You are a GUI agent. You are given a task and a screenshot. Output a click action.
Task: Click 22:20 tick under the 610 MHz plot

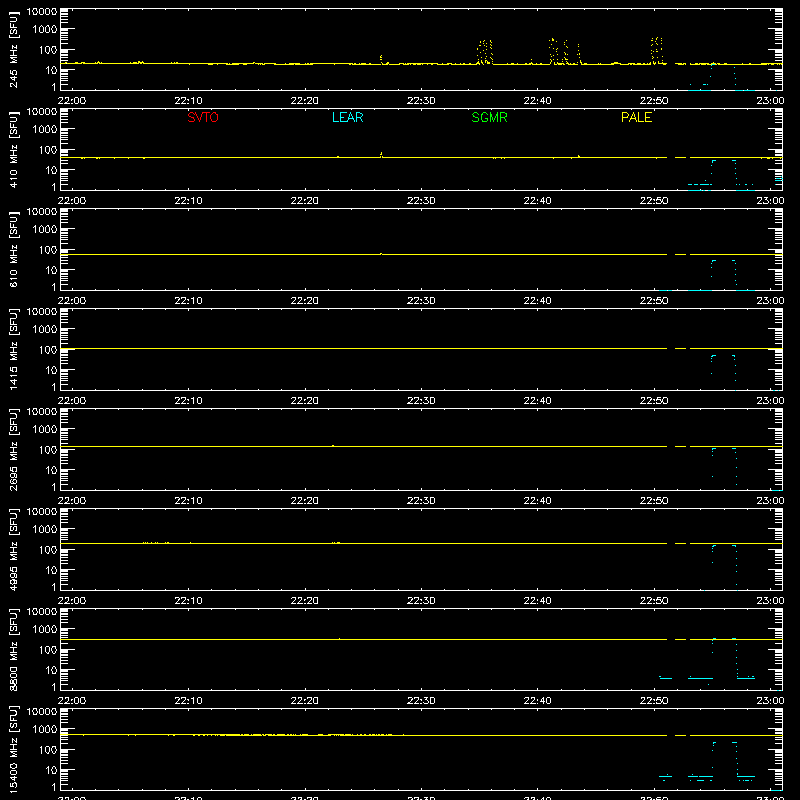(x=305, y=301)
